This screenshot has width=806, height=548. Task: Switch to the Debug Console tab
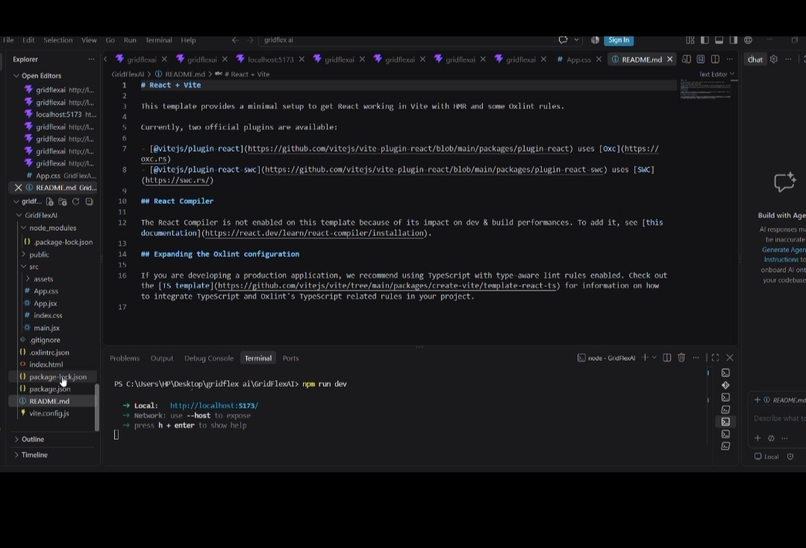click(x=209, y=358)
